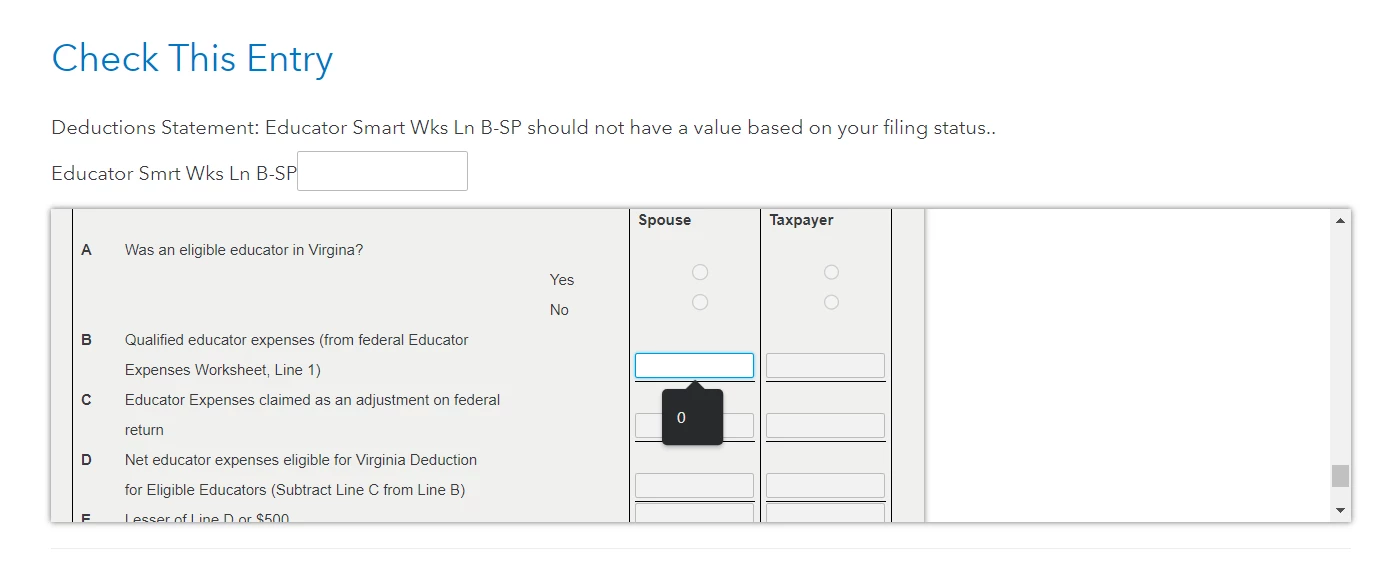1392x578 pixels.
Task: Click the tooltip showing 0 value
Action: [x=692, y=417]
